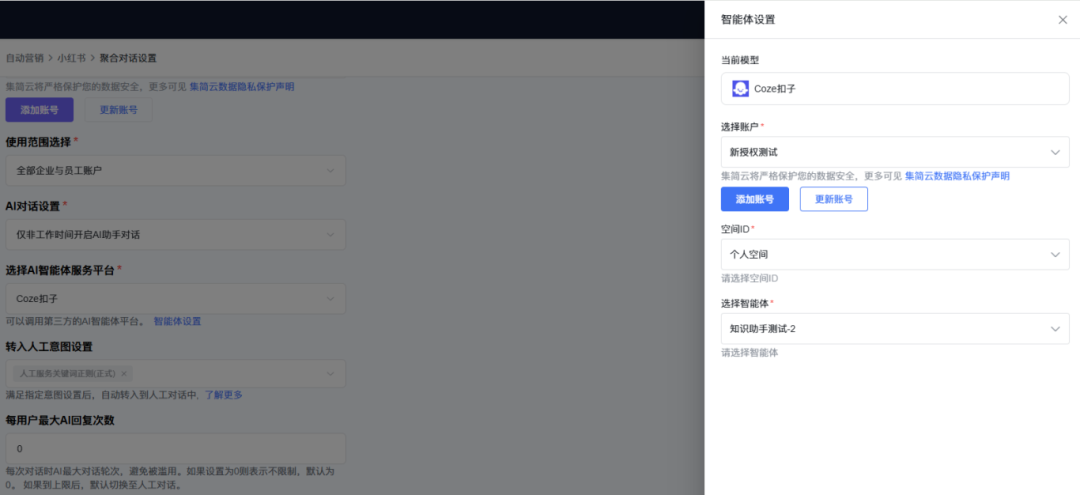1080x495 pixels.
Task: Click the 每用户最大AI回复次数 input field
Action: [x=175, y=448]
